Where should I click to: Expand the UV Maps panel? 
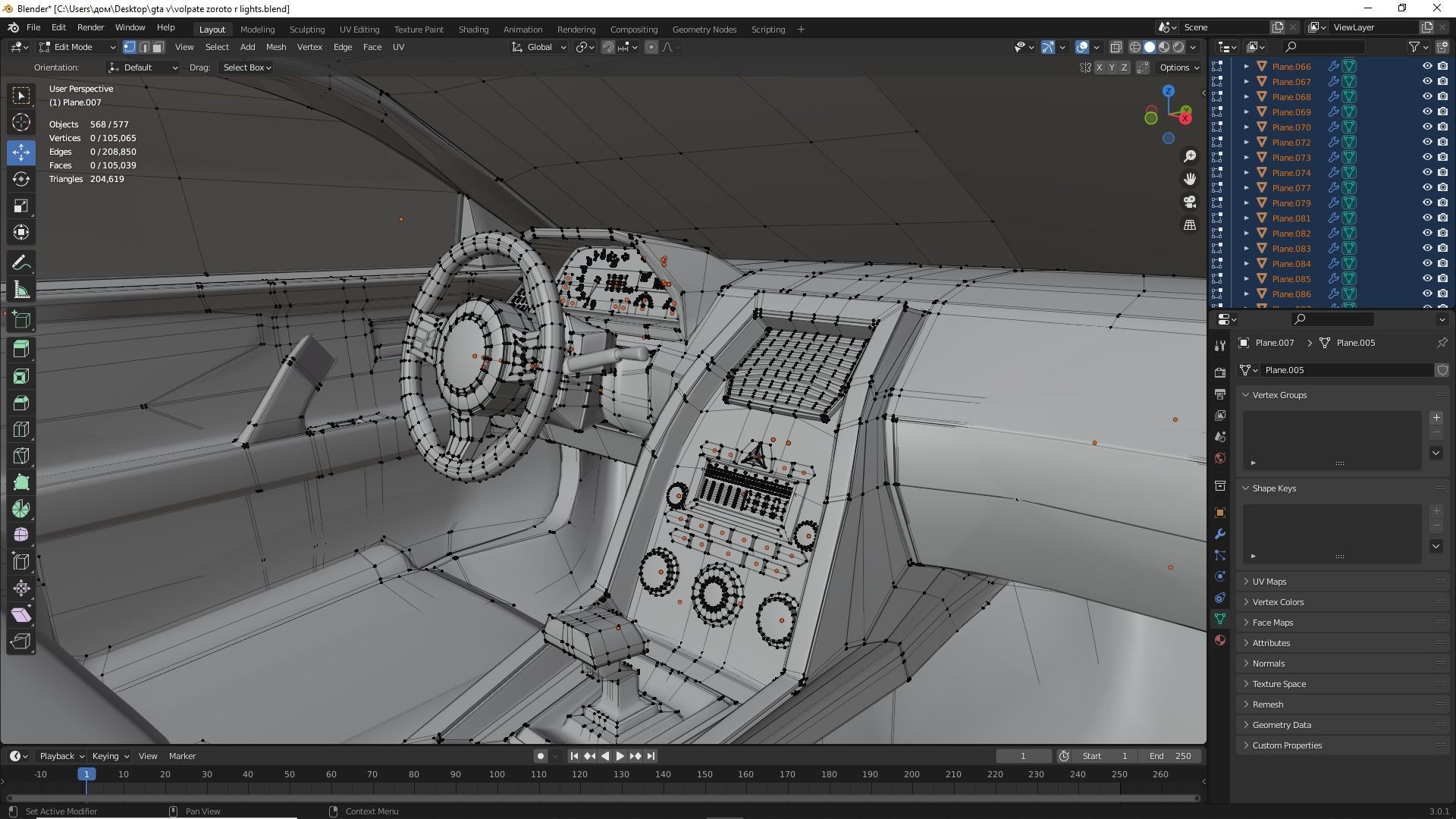point(1269,582)
